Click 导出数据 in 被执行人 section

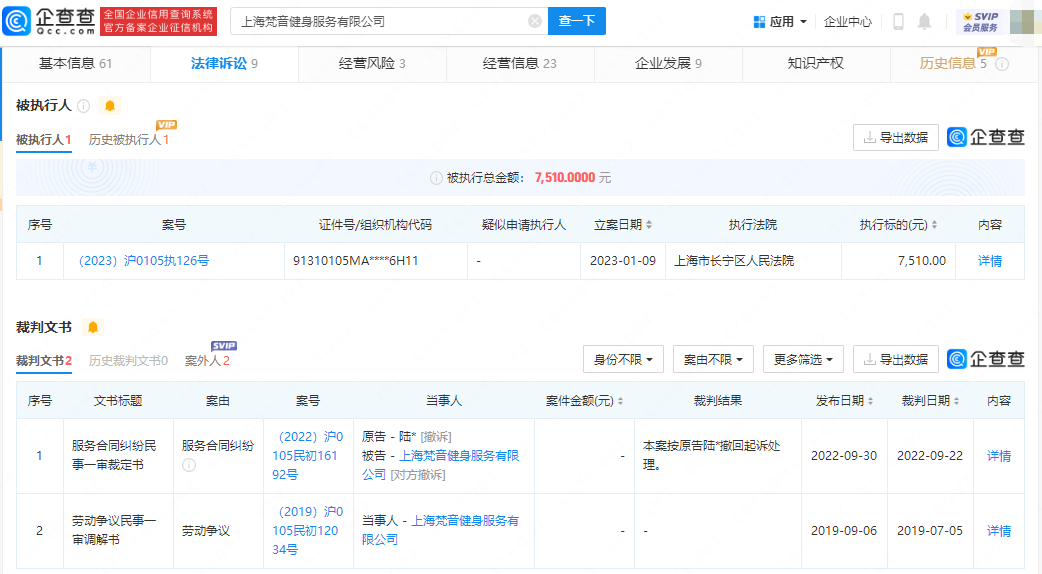896,138
